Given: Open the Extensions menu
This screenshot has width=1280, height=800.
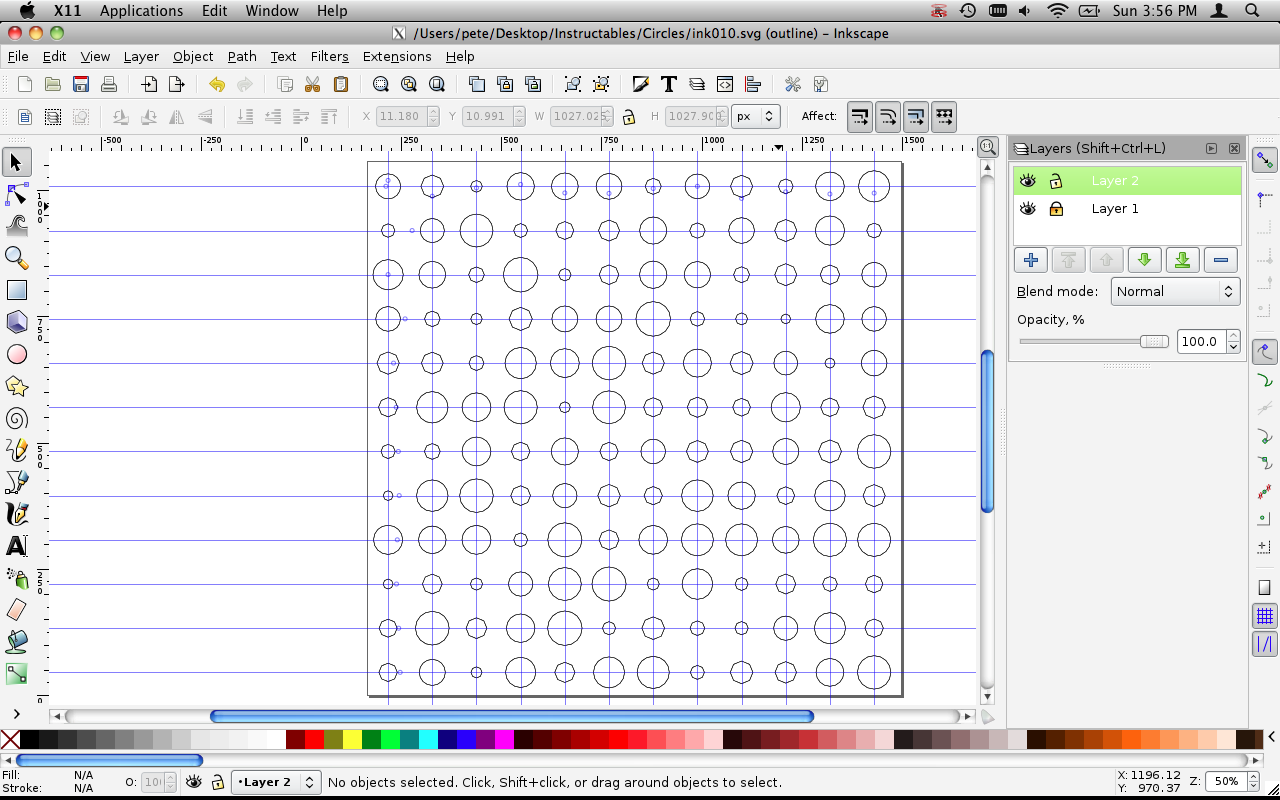Looking at the screenshot, I should point(397,56).
